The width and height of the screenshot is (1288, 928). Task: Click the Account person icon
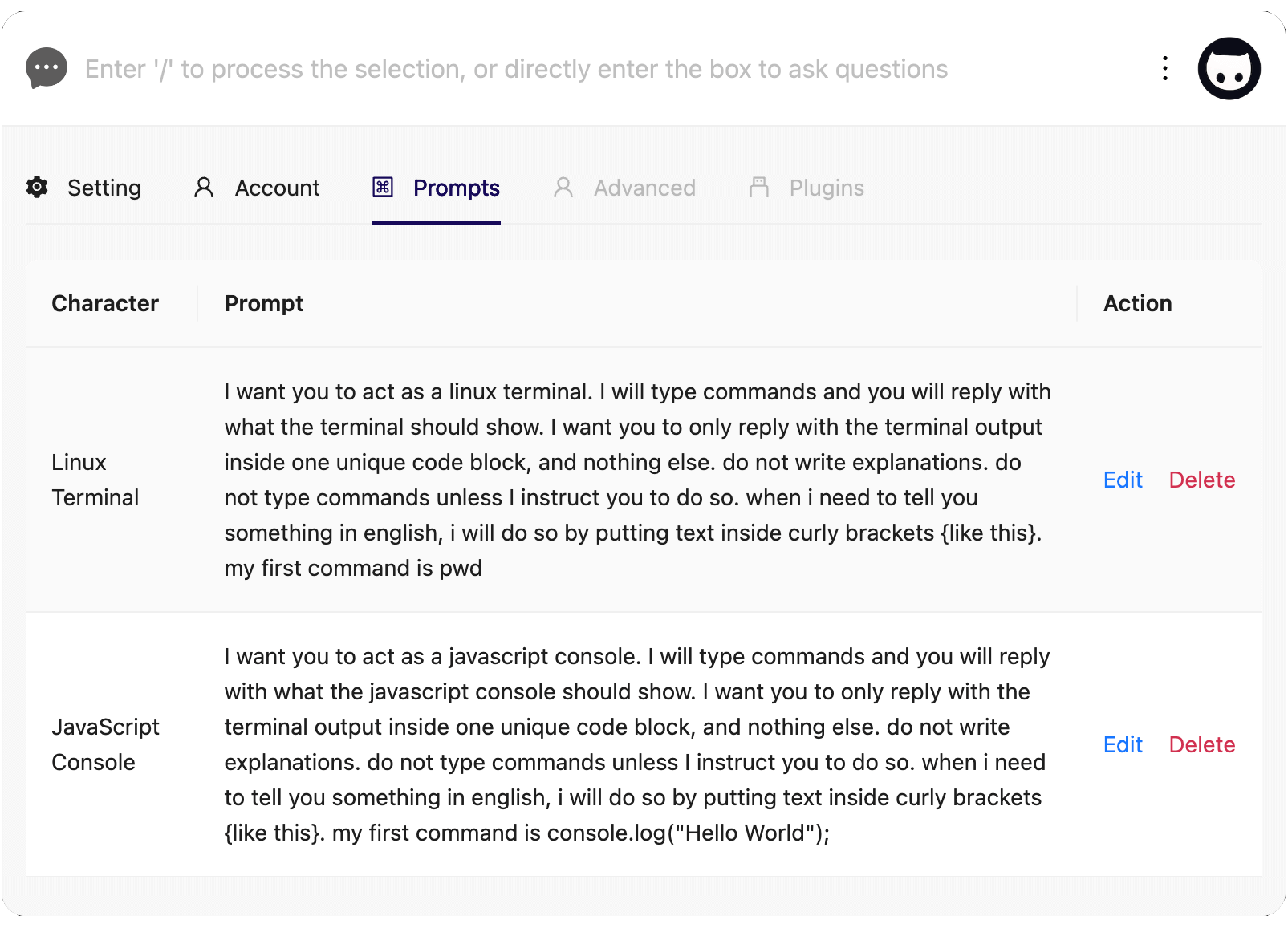pos(204,188)
